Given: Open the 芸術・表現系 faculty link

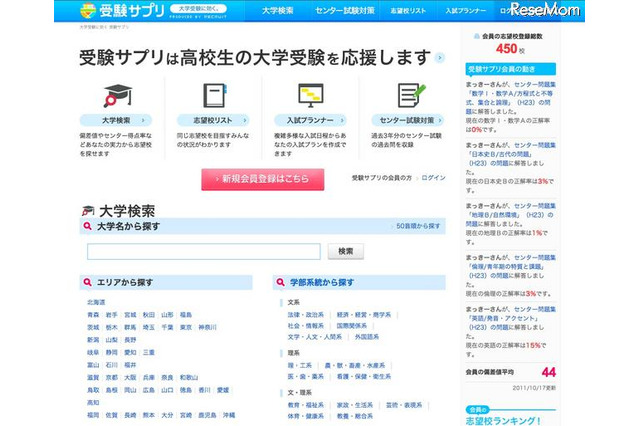Looking at the screenshot, I should (x=404, y=405).
